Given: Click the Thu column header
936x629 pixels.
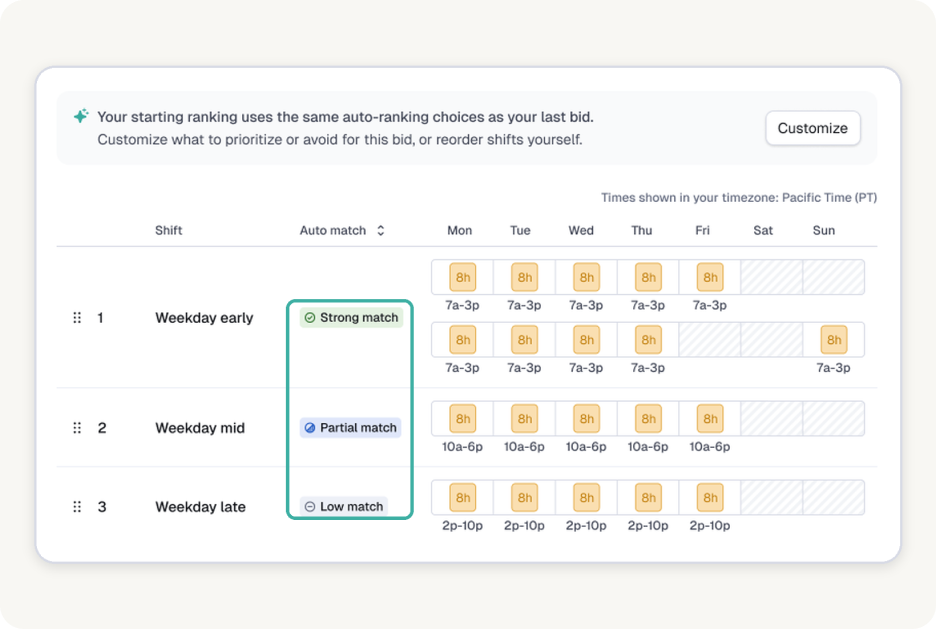Looking at the screenshot, I should click(x=642, y=230).
